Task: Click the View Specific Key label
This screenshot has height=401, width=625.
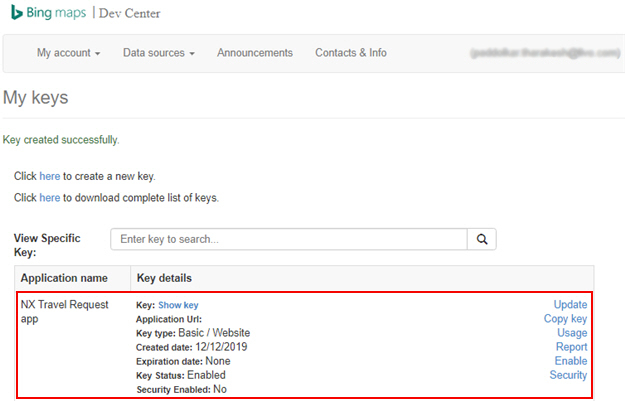Action: (47, 245)
